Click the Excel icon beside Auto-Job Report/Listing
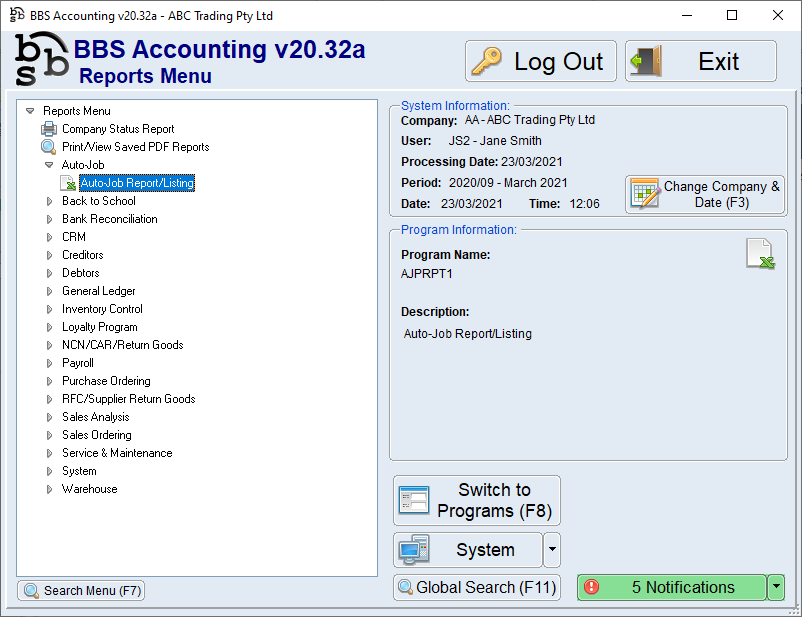 point(67,183)
